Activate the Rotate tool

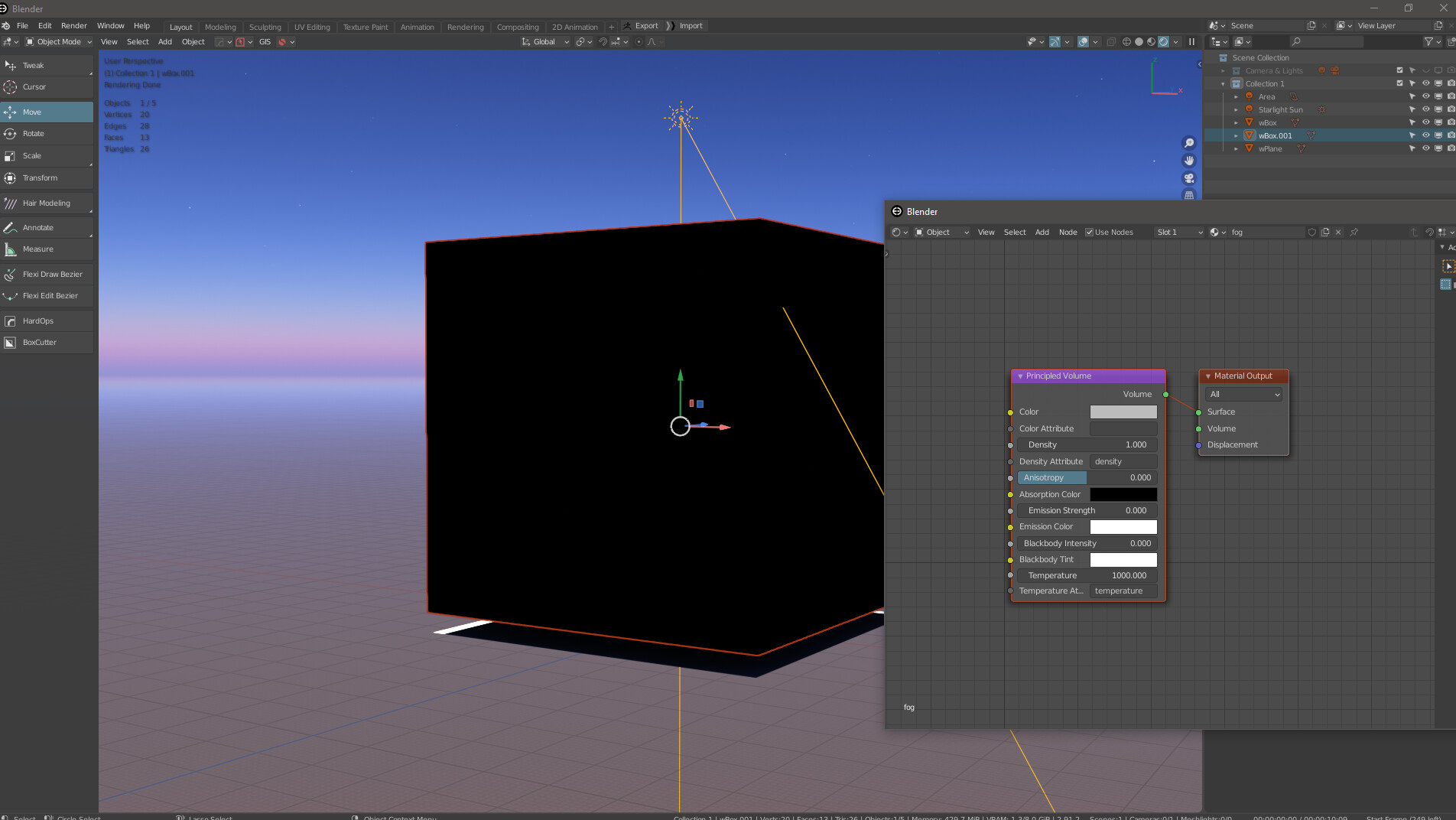pos(34,134)
